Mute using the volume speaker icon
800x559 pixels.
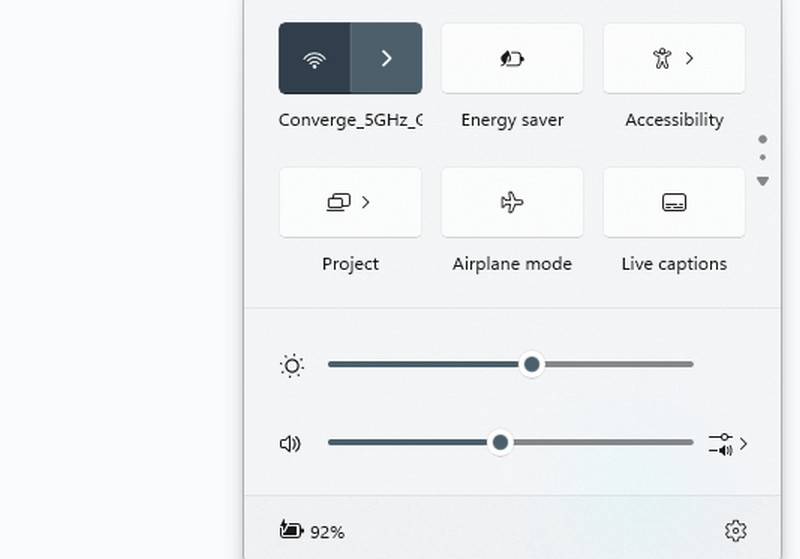tap(291, 443)
